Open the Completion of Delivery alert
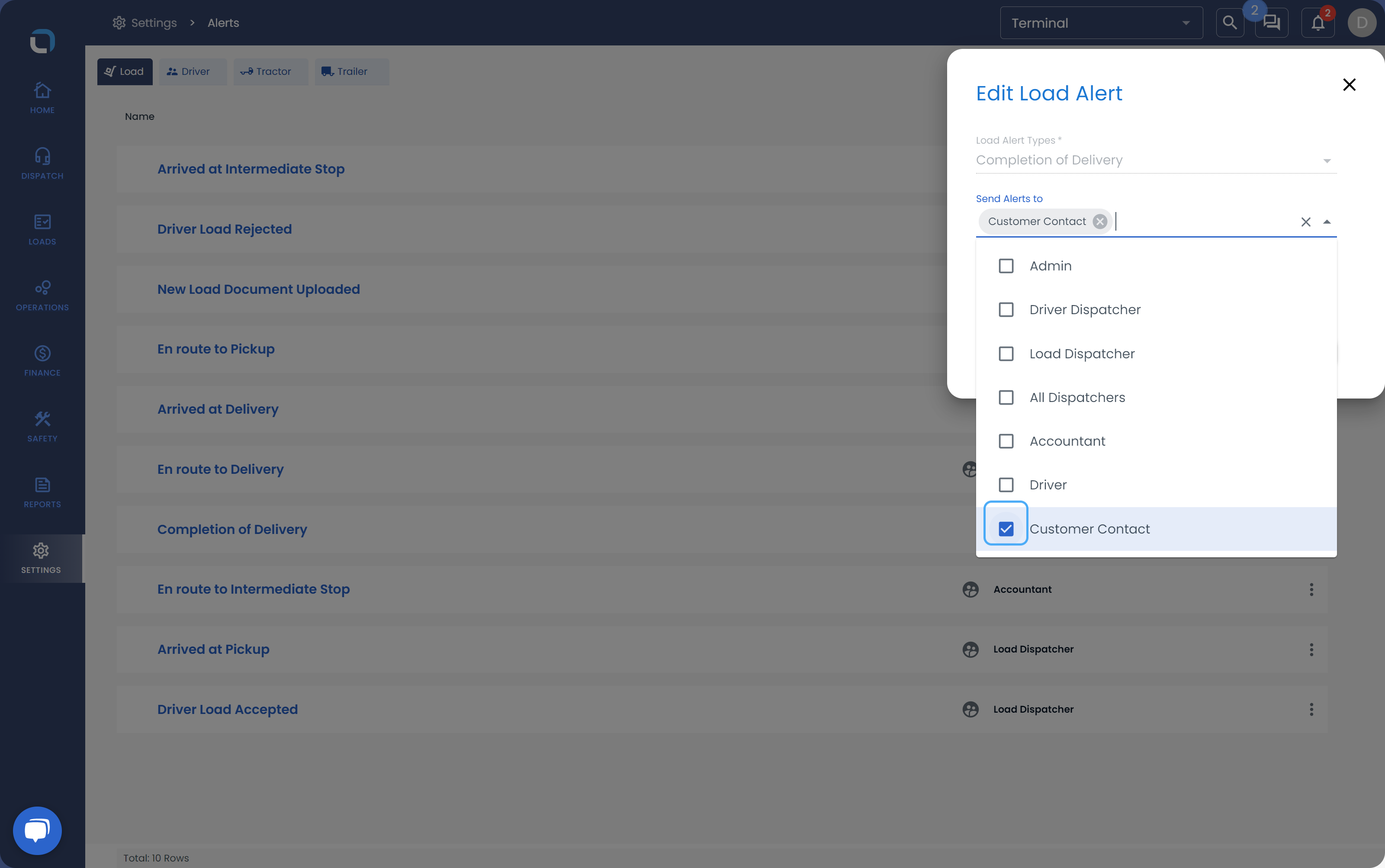The width and height of the screenshot is (1385, 868). click(x=232, y=529)
